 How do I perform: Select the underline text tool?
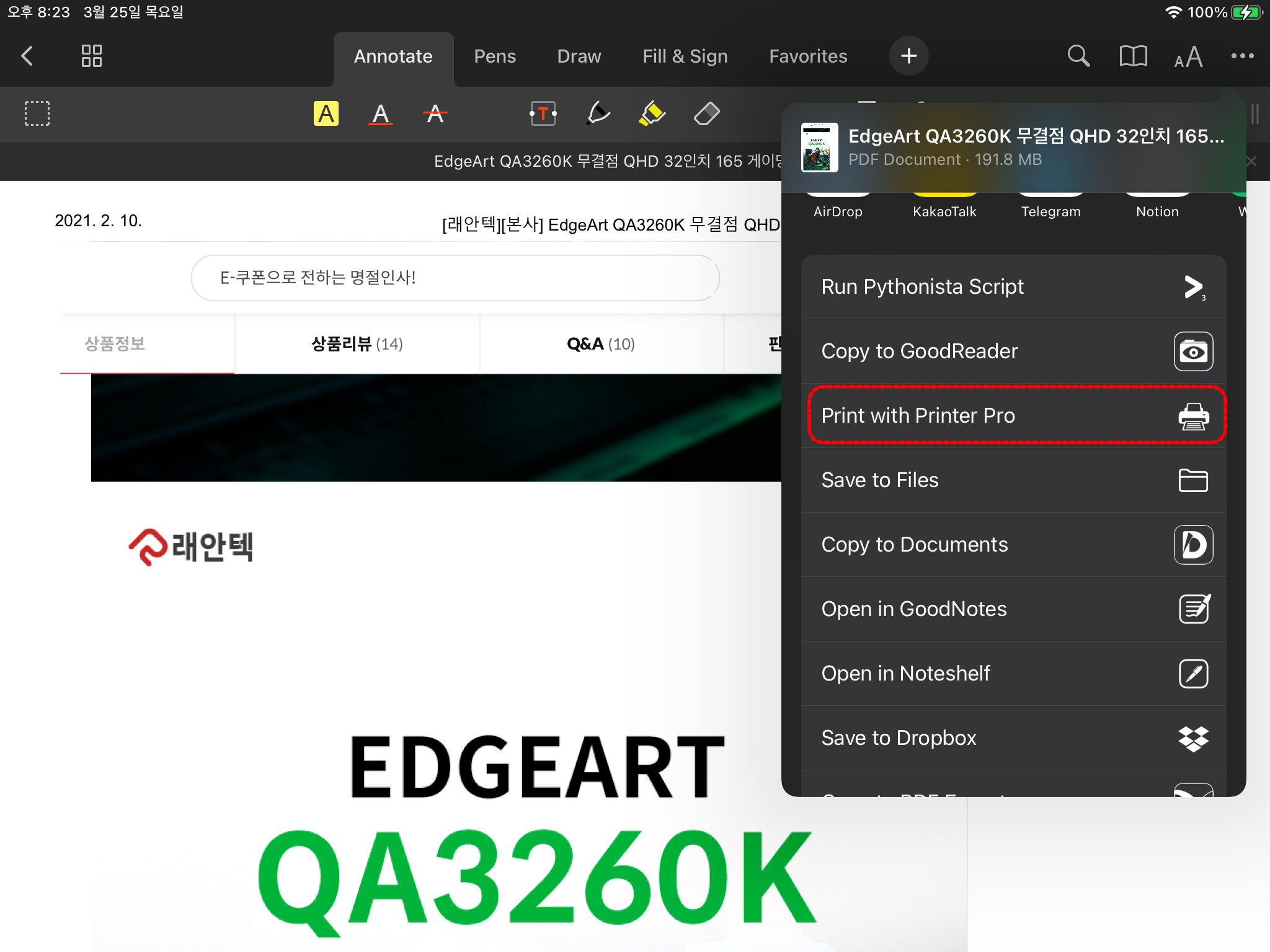[380, 114]
